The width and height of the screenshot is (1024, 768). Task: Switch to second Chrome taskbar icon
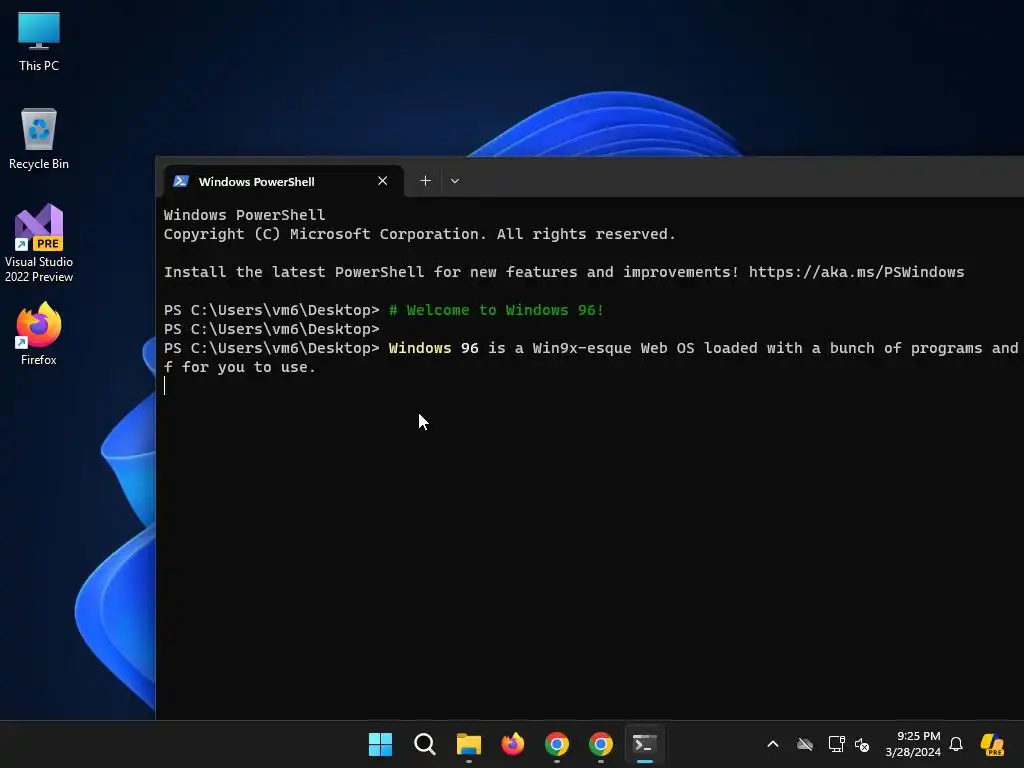point(601,744)
